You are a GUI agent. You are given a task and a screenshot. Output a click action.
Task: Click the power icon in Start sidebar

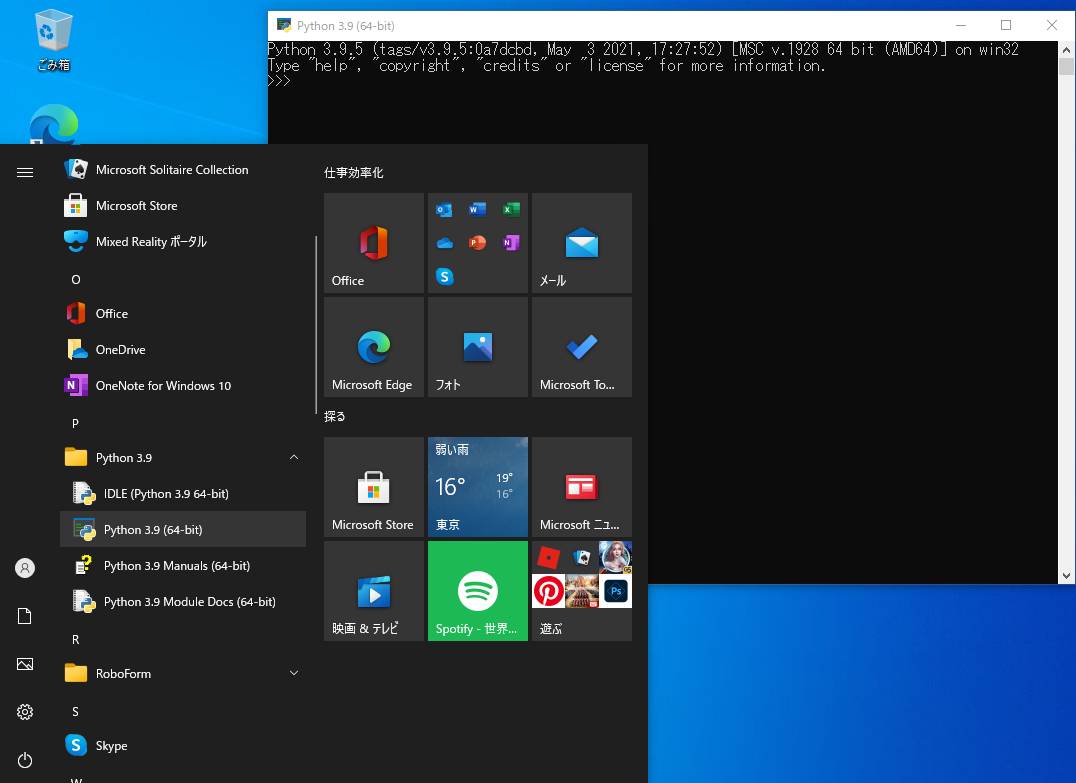point(25,760)
